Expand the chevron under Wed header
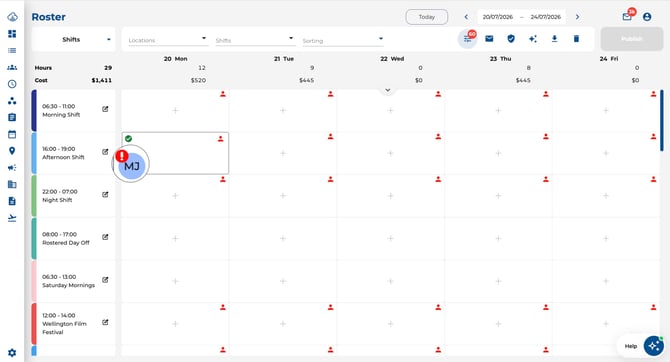Image resolution: width=670 pixels, height=362 pixels. point(388,90)
